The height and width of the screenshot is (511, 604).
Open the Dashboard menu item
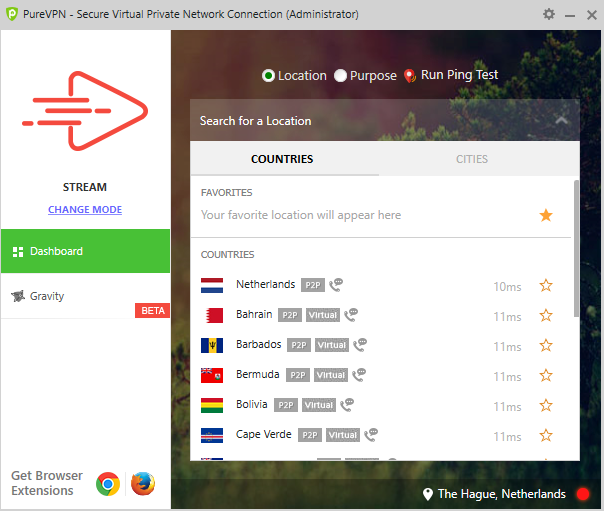pyautogui.click(x=86, y=251)
